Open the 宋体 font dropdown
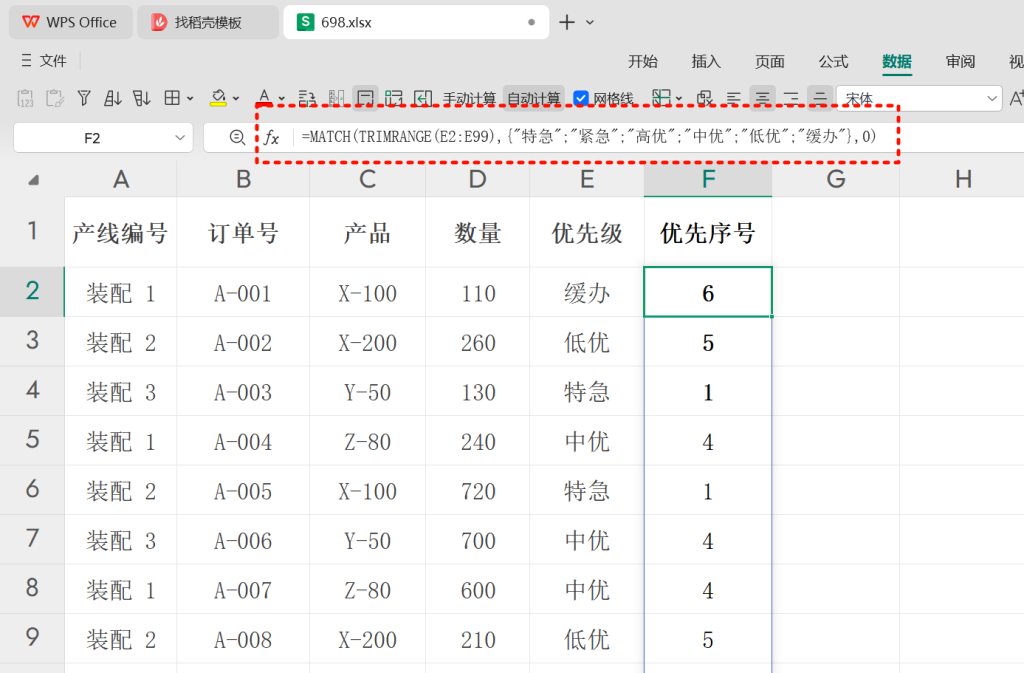Viewport: 1024px width, 673px height. (x=992, y=99)
